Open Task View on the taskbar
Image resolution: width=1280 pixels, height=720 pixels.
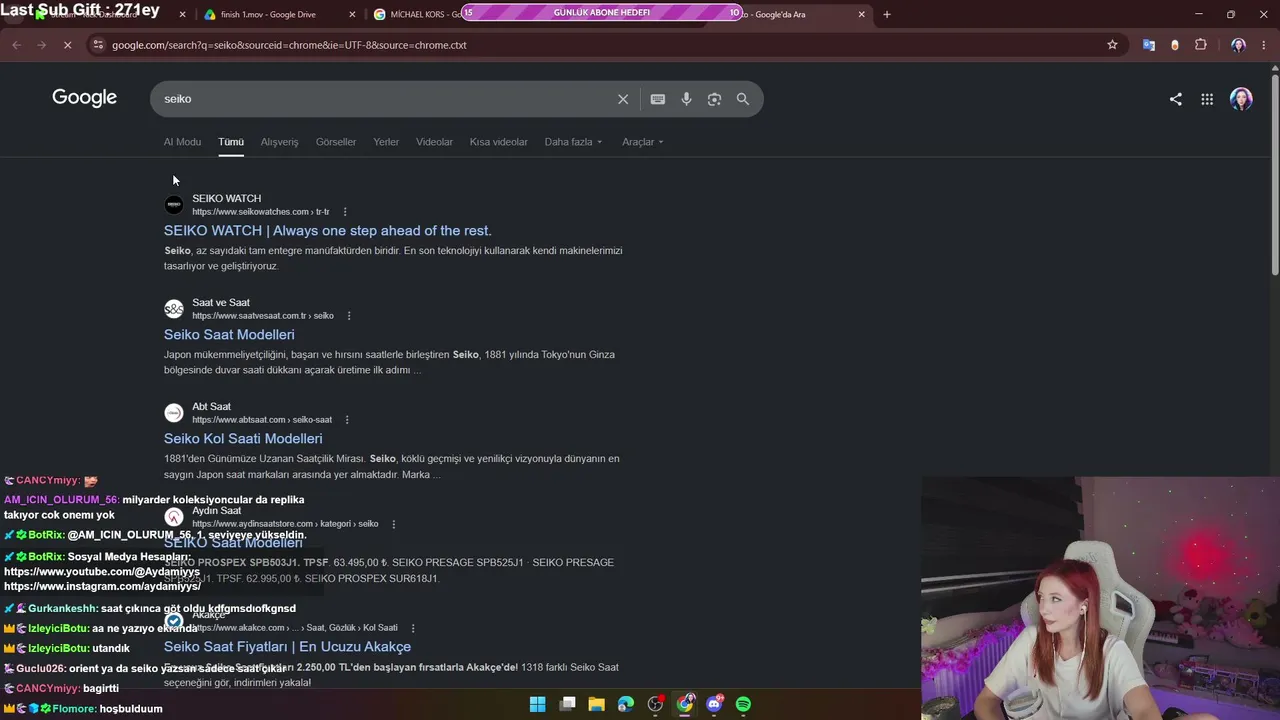point(568,704)
